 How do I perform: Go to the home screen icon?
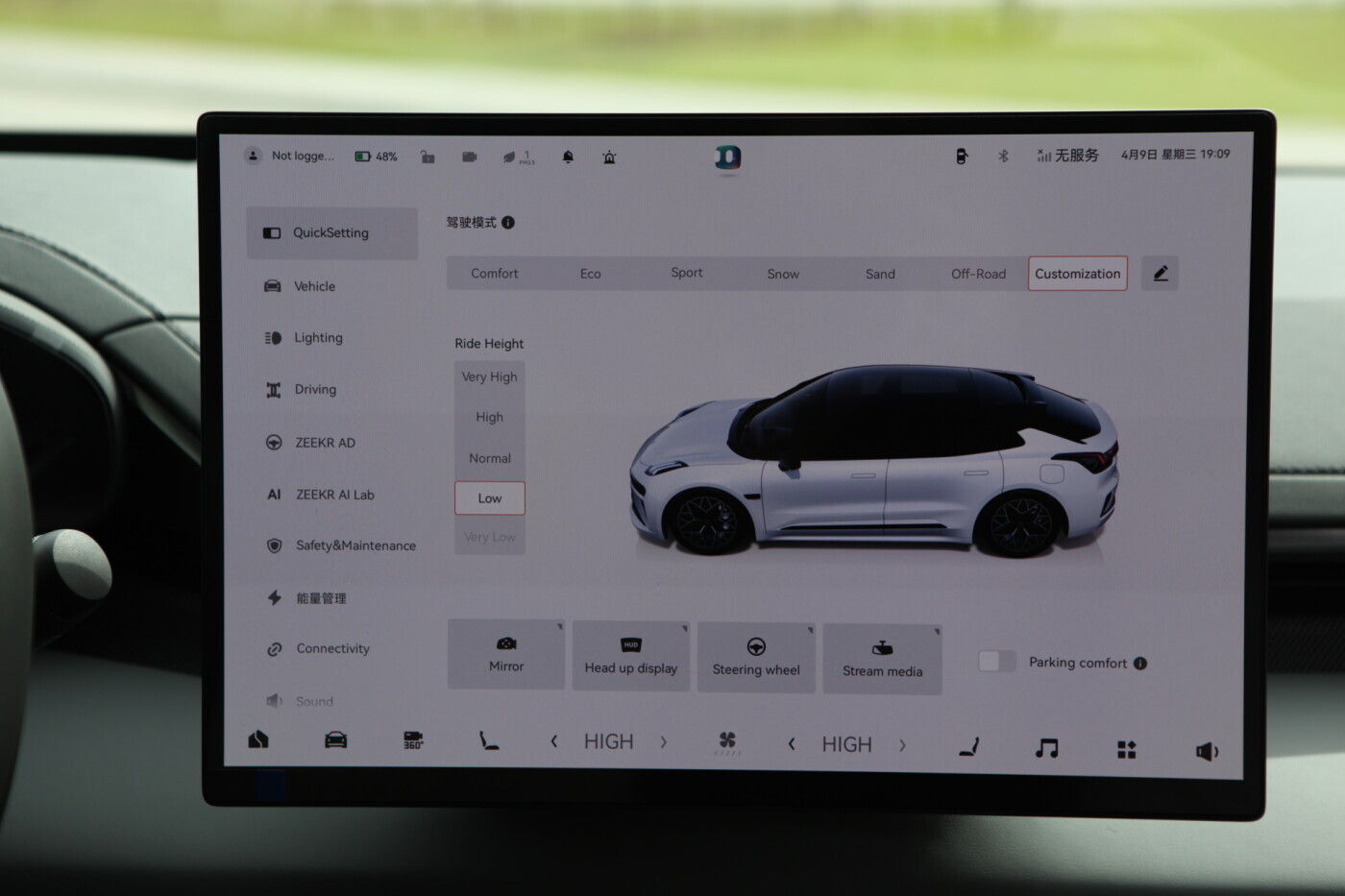coord(258,739)
